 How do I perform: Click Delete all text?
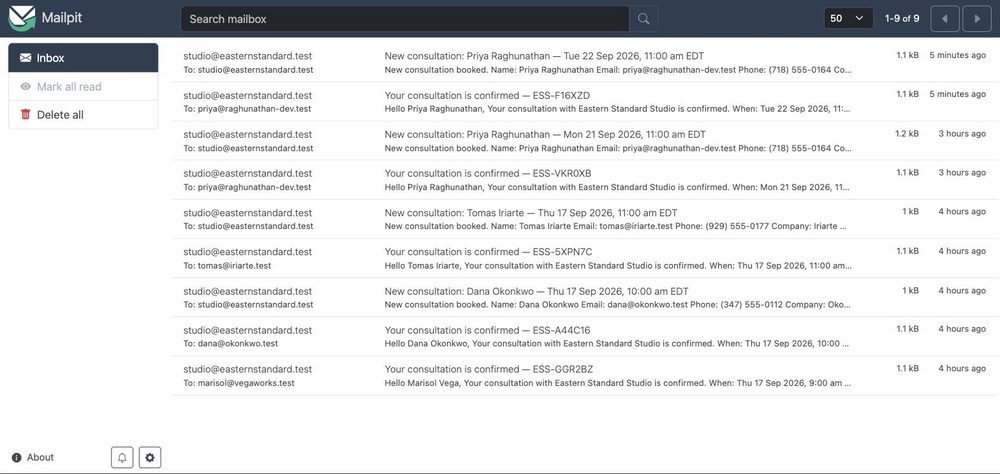coord(60,115)
